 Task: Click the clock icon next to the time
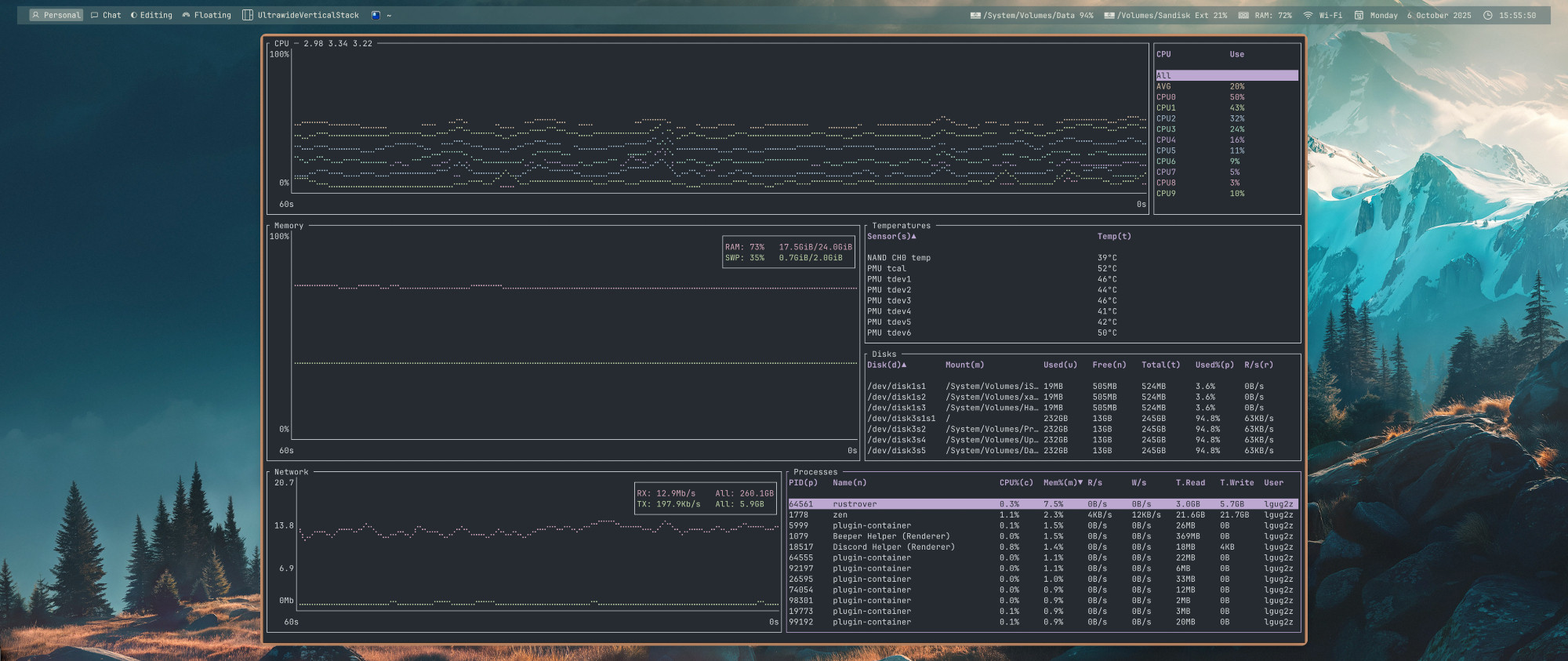pos(1487,15)
